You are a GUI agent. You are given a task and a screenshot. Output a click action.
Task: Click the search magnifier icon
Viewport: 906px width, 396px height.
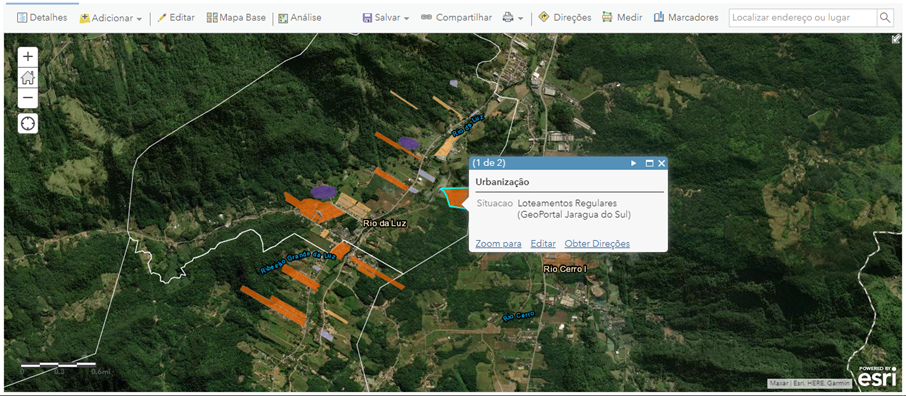[x=885, y=17]
